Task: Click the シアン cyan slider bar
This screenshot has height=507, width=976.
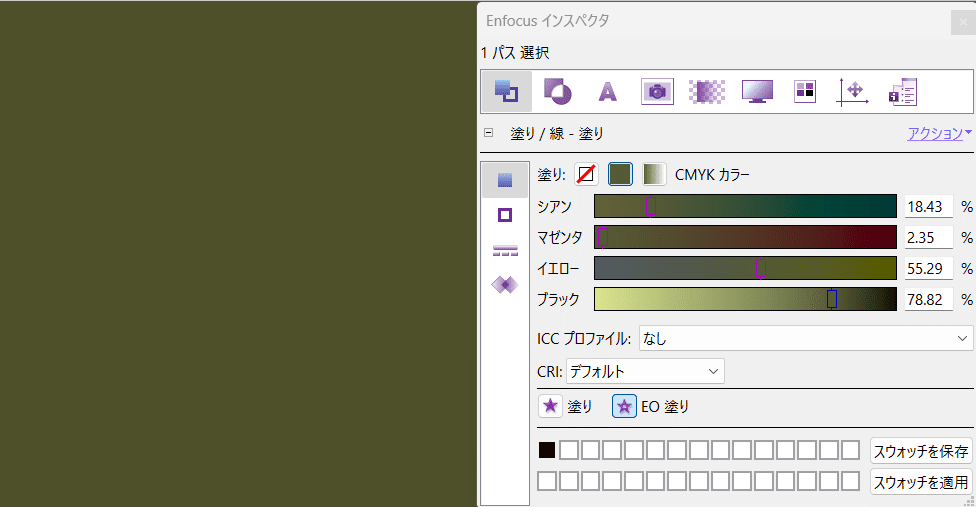Action: (745, 206)
